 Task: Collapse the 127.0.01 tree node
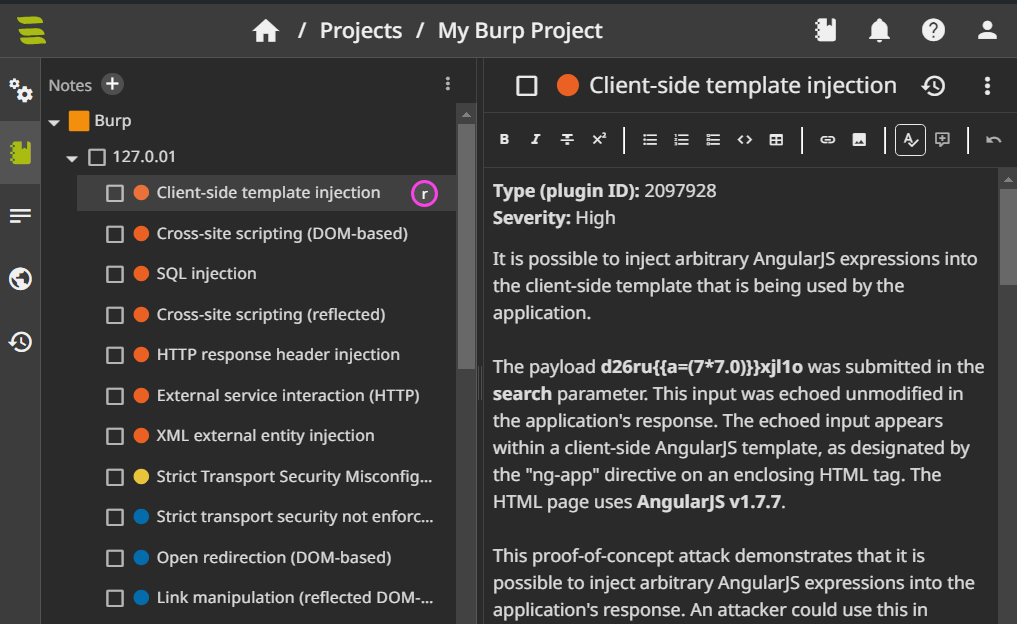pyautogui.click(x=72, y=158)
